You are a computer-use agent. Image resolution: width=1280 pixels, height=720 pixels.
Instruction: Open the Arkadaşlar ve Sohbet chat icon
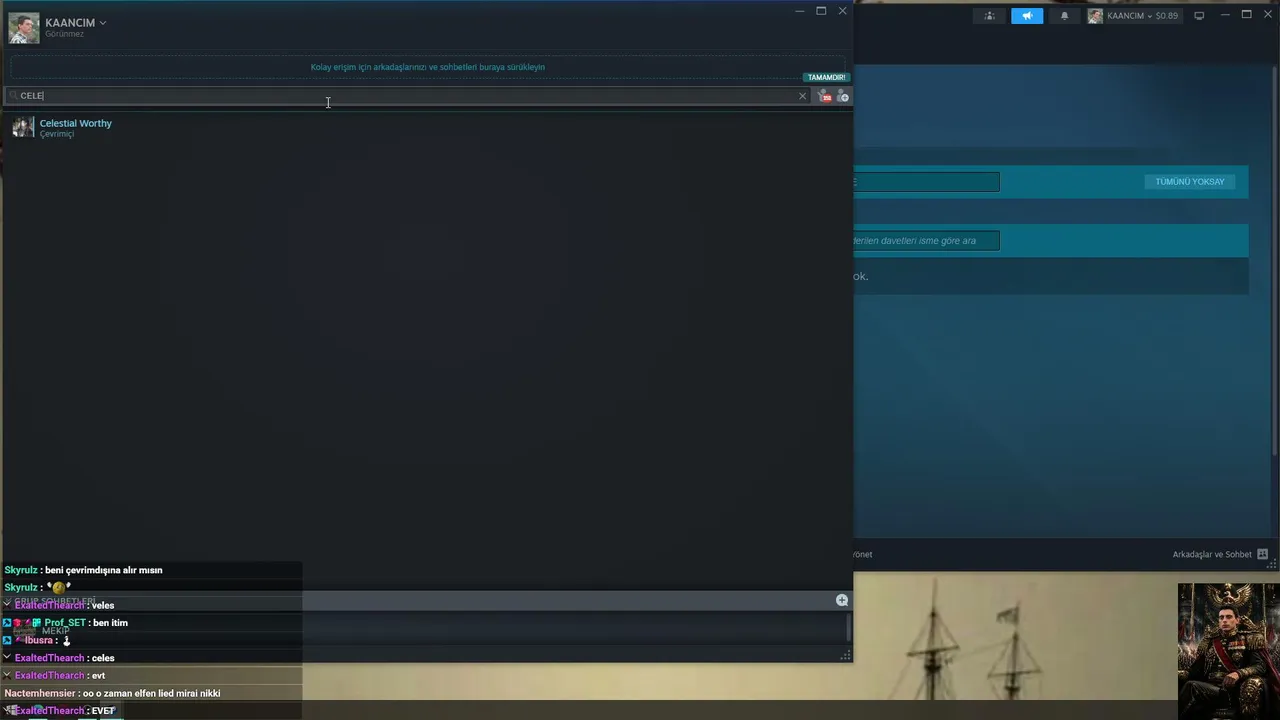point(1262,554)
